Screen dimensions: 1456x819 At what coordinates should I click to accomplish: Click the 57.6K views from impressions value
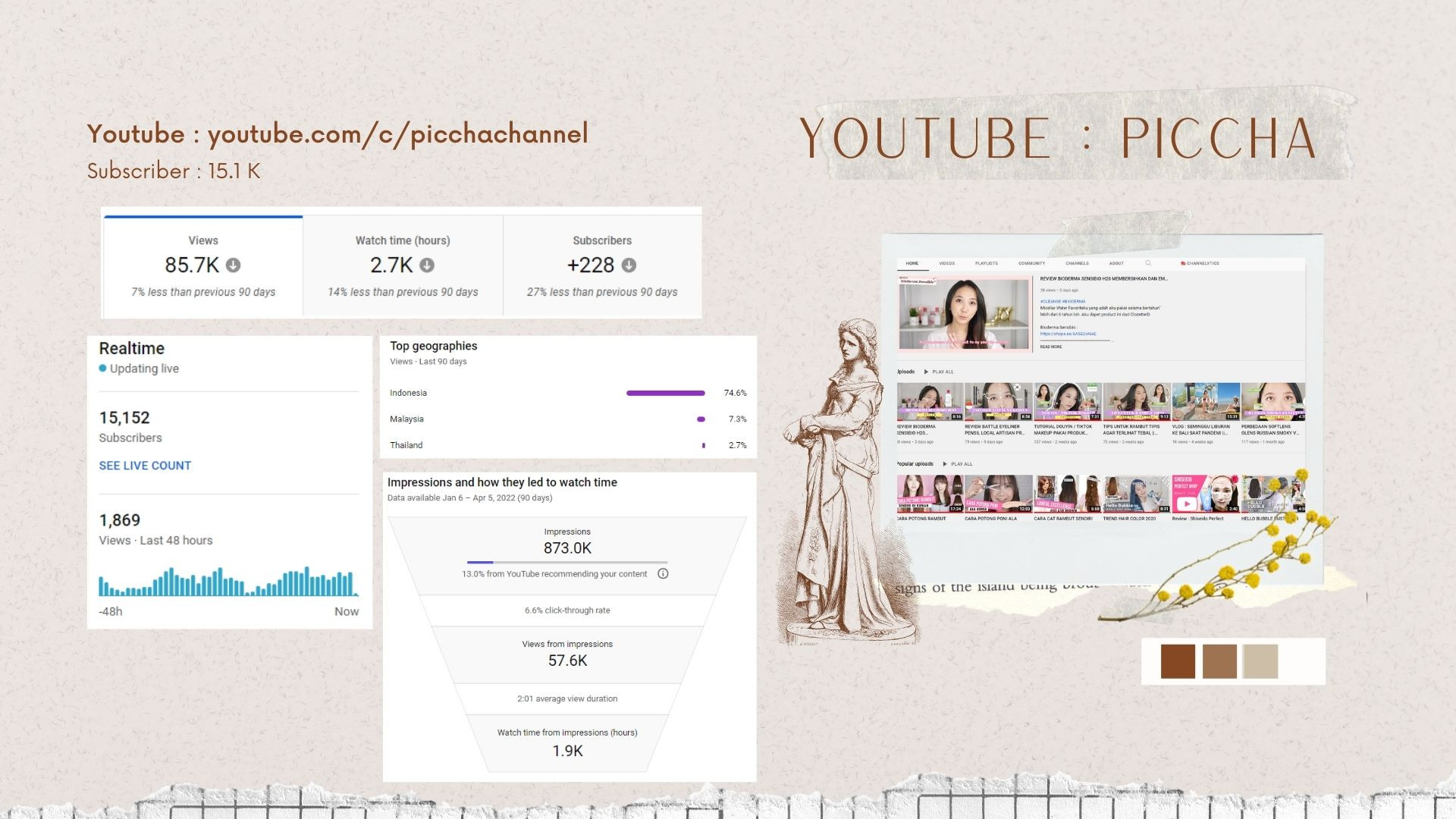(567, 661)
